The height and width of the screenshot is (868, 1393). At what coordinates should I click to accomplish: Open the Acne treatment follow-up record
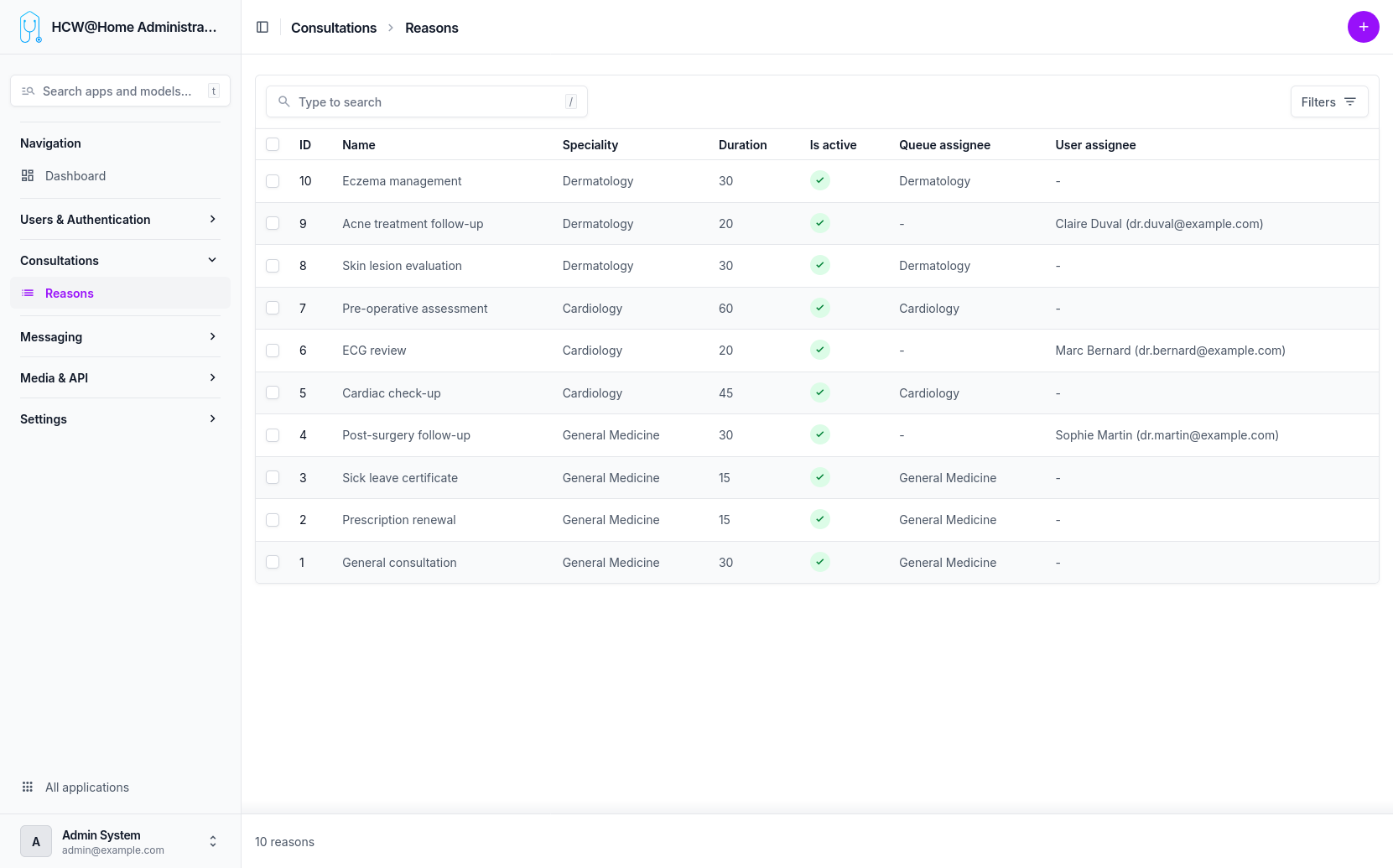(x=413, y=224)
